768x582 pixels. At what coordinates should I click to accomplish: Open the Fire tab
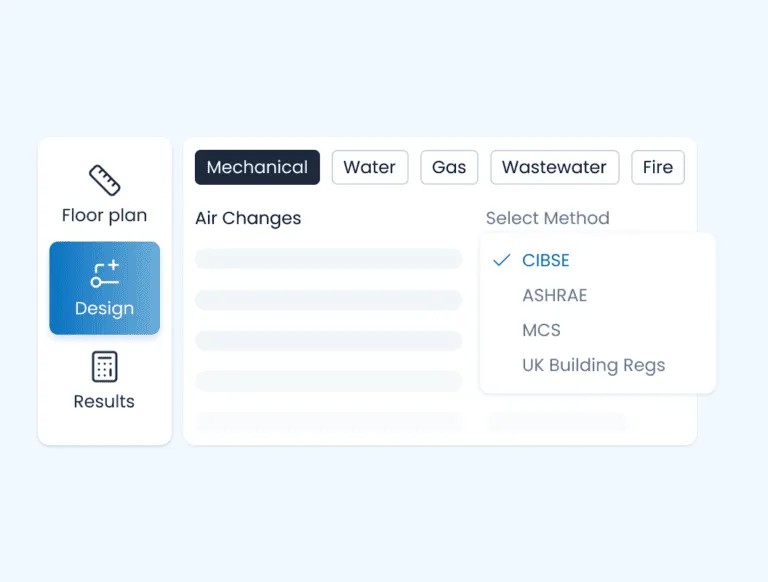658,167
